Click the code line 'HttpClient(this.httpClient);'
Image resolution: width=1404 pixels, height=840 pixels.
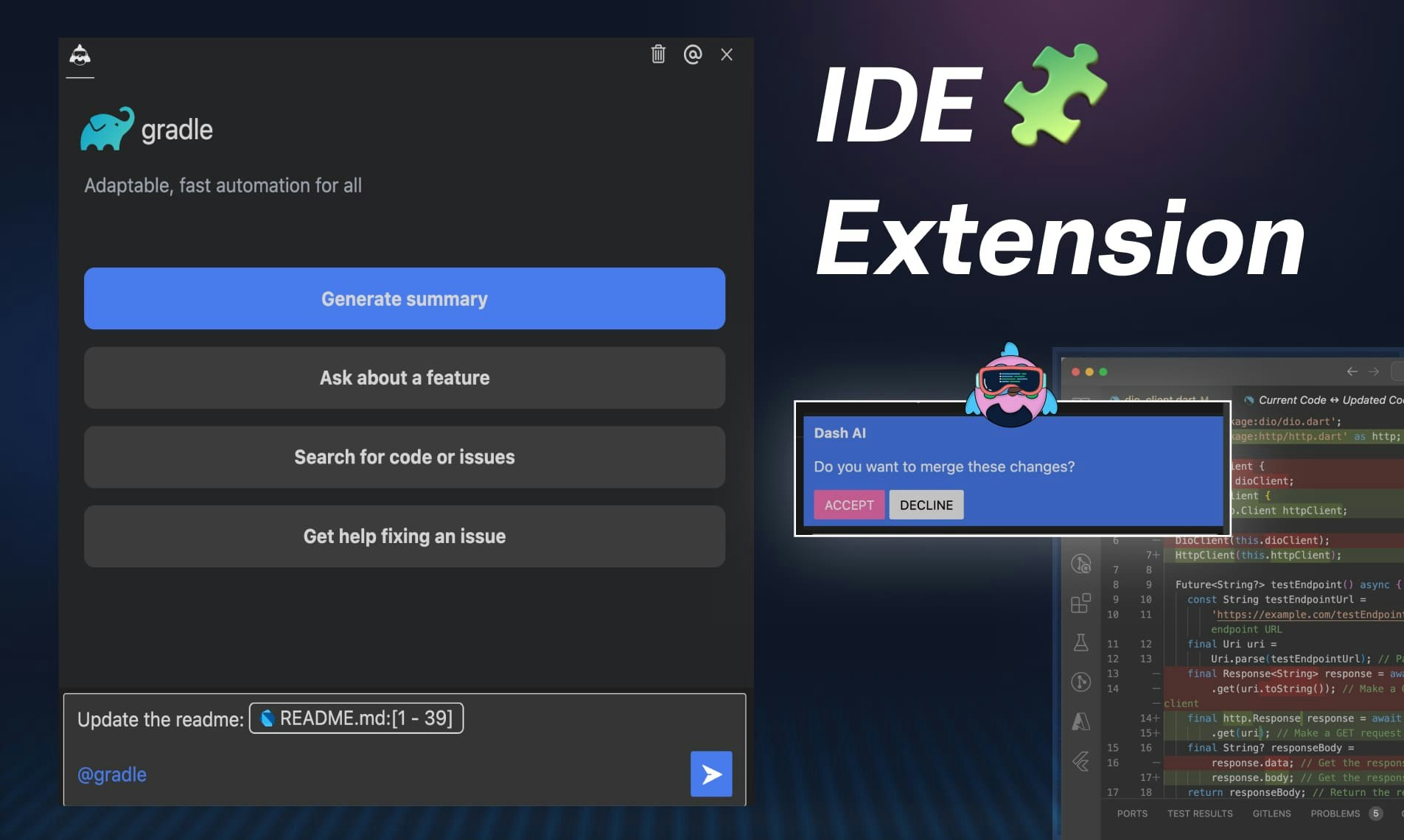(x=1258, y=555)
